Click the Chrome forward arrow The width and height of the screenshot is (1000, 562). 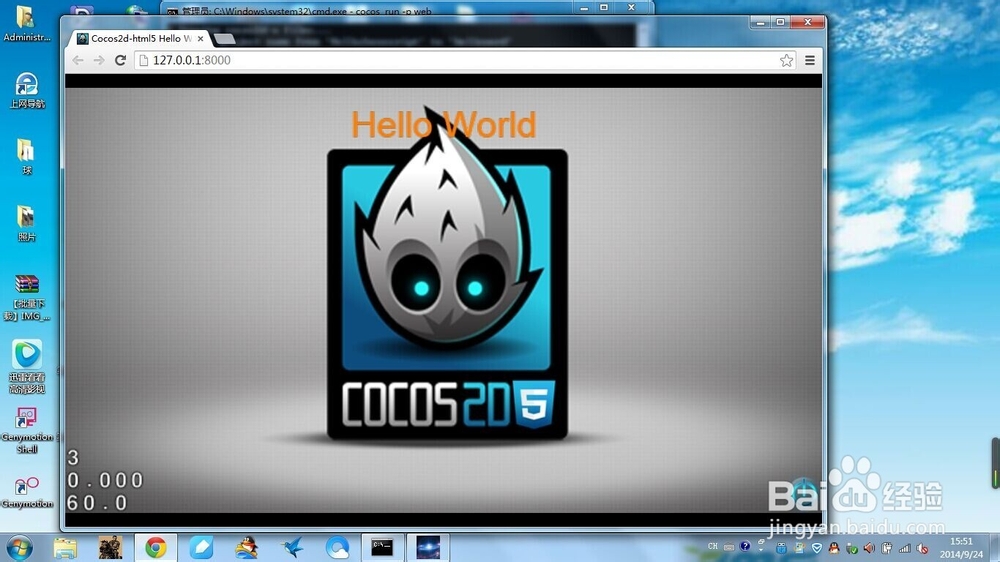coord(99,60)
